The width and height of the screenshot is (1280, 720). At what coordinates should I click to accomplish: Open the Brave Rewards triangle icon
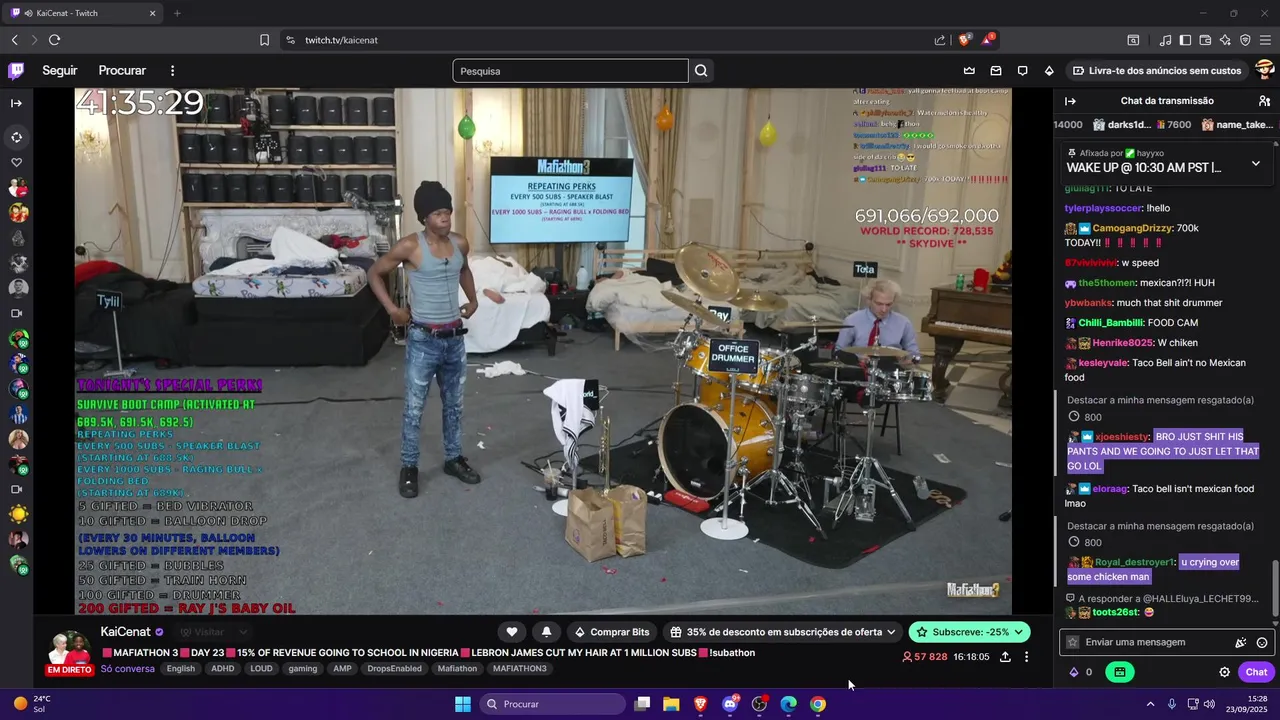[988, 40]
